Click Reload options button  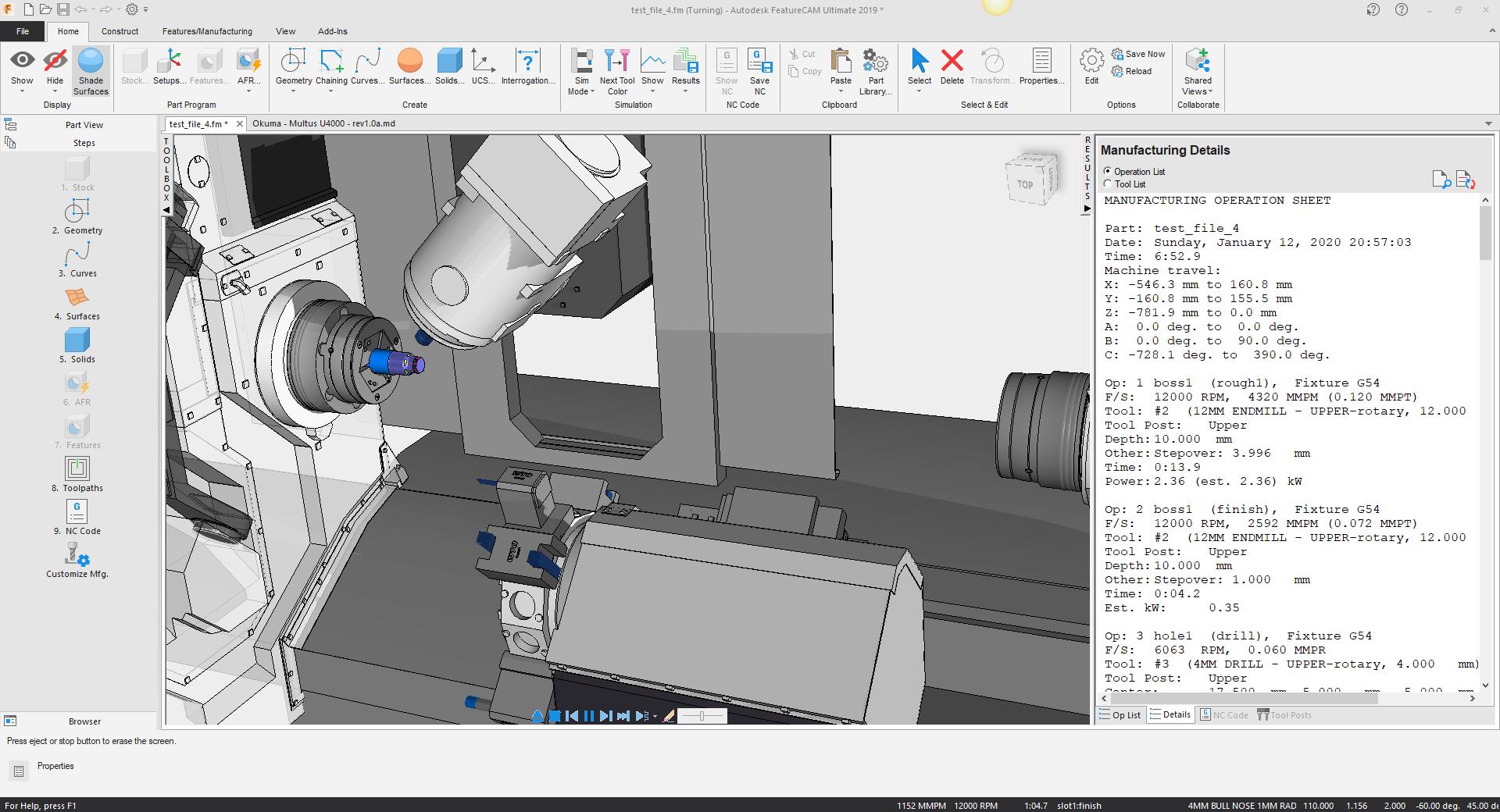click(x=1132, y=71)
